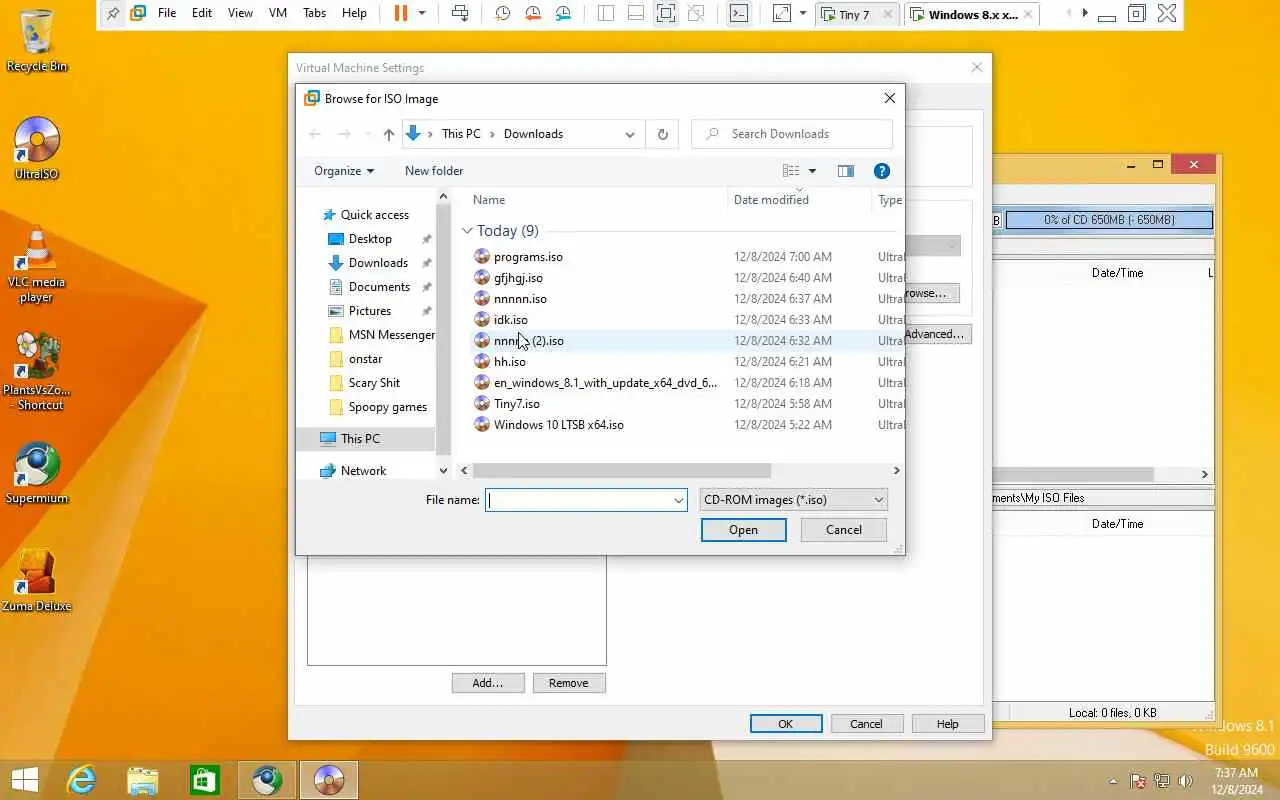Image resolution: width=1280 pixels, height=800 pixels.
Task: Open the Tabs menu
Action: point(314,13)
